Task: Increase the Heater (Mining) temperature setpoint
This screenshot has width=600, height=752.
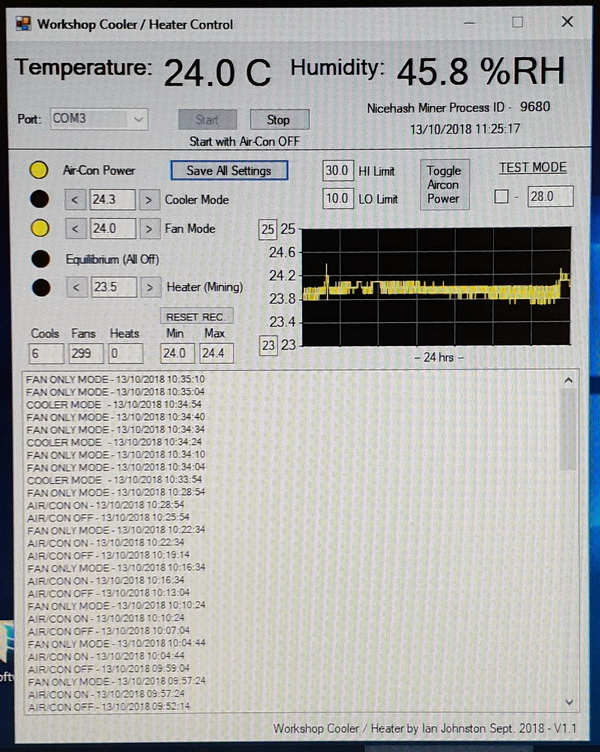Action: pyautogui.click(x=147, y=288)
